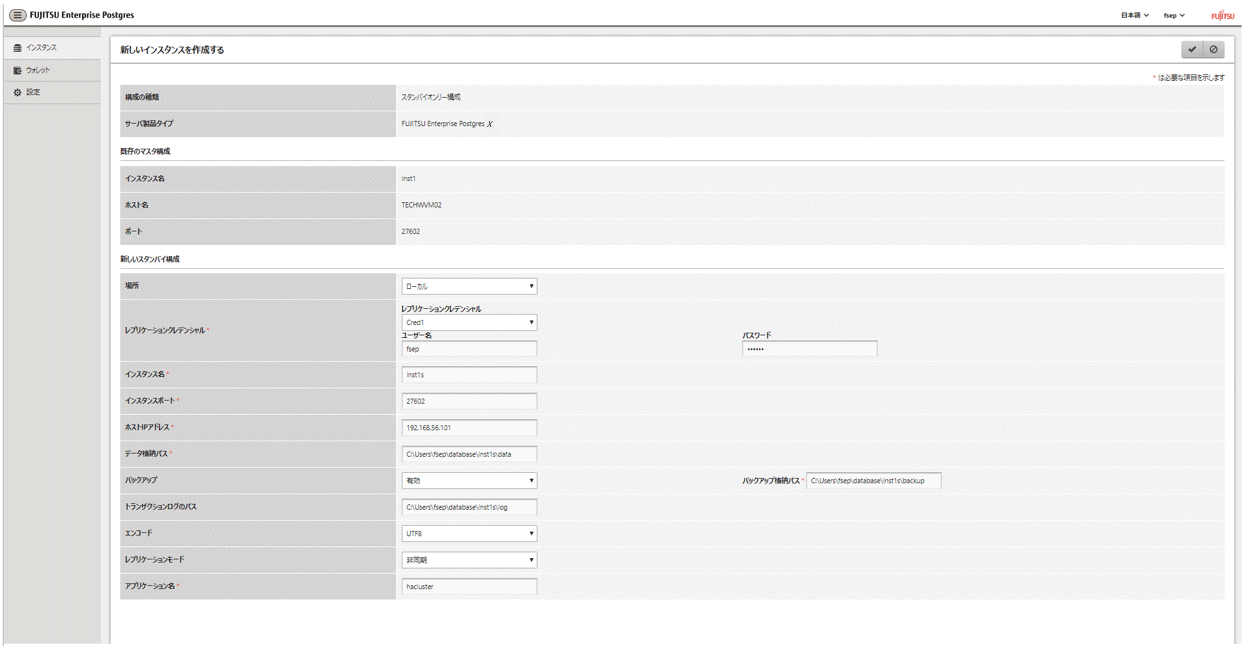
Task: Click the レプリケーションモード row label
Action: 154,560
